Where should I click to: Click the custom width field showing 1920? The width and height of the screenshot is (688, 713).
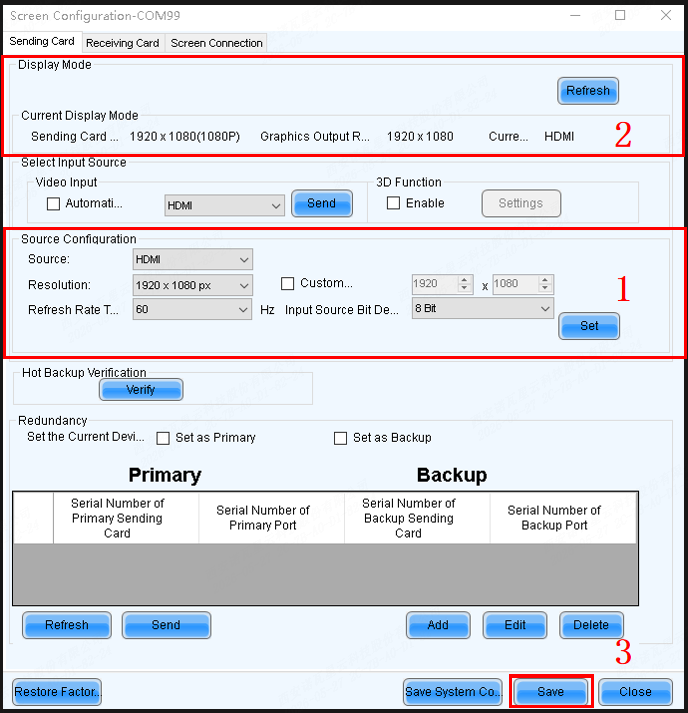434,284
